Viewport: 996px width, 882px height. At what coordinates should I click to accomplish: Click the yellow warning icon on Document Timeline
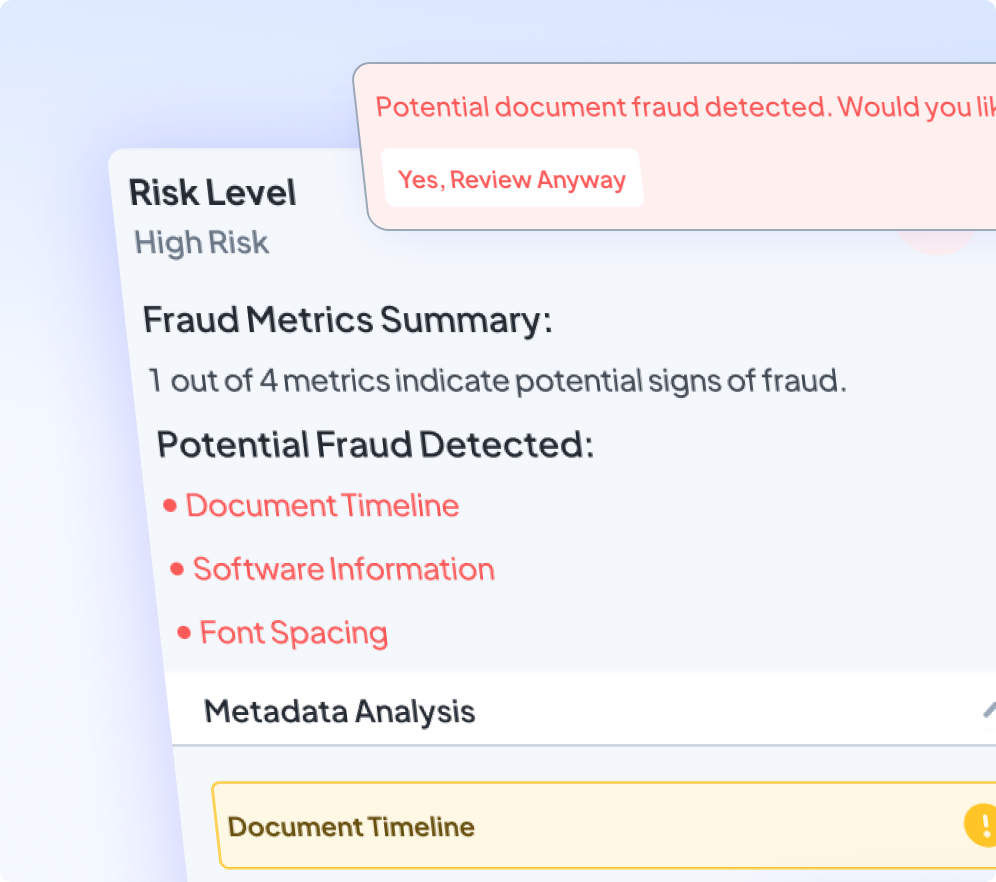(x=980, y=825)
